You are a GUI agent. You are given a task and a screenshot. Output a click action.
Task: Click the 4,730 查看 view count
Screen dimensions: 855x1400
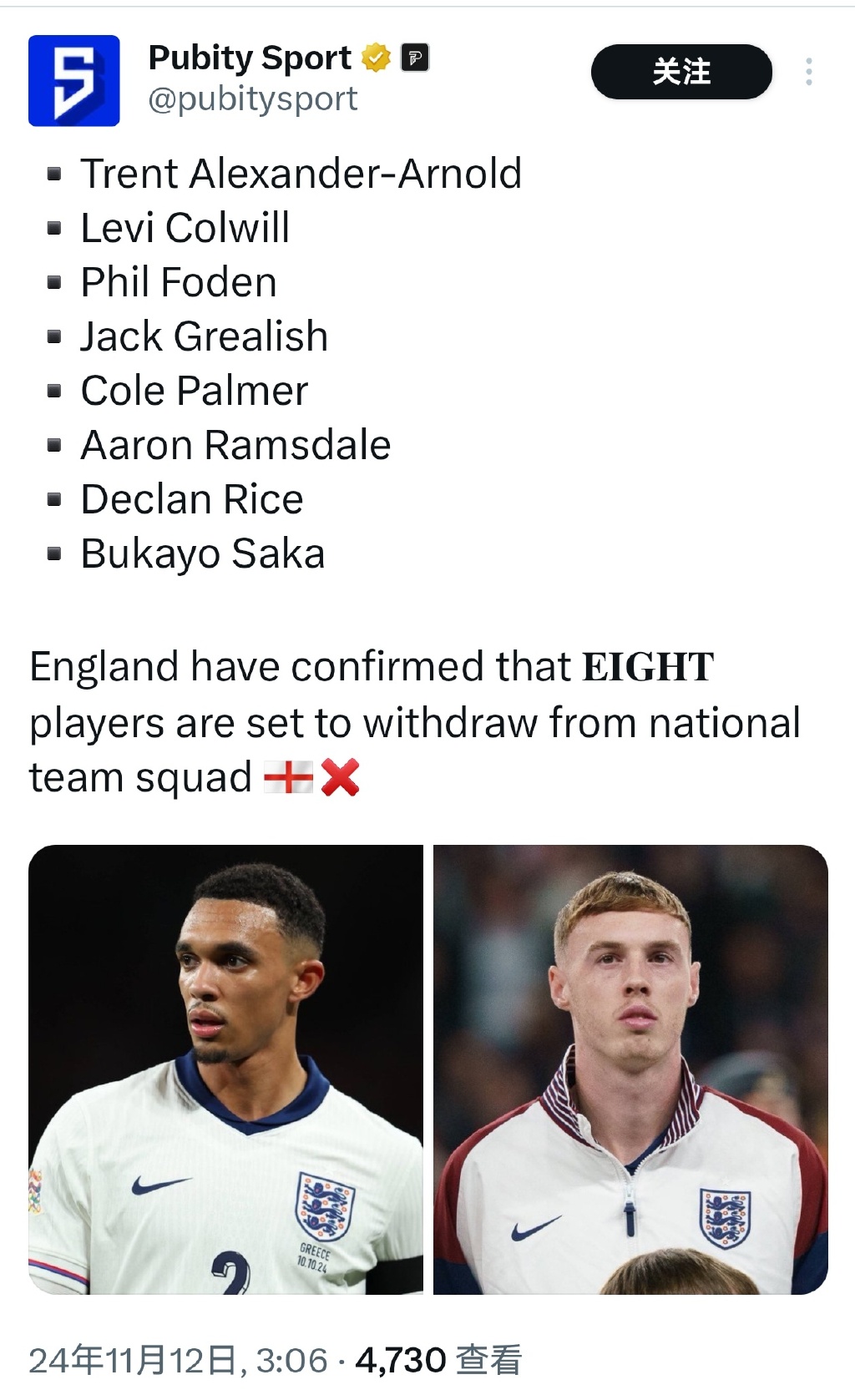pyautogui.click(x=438, y=1360)
